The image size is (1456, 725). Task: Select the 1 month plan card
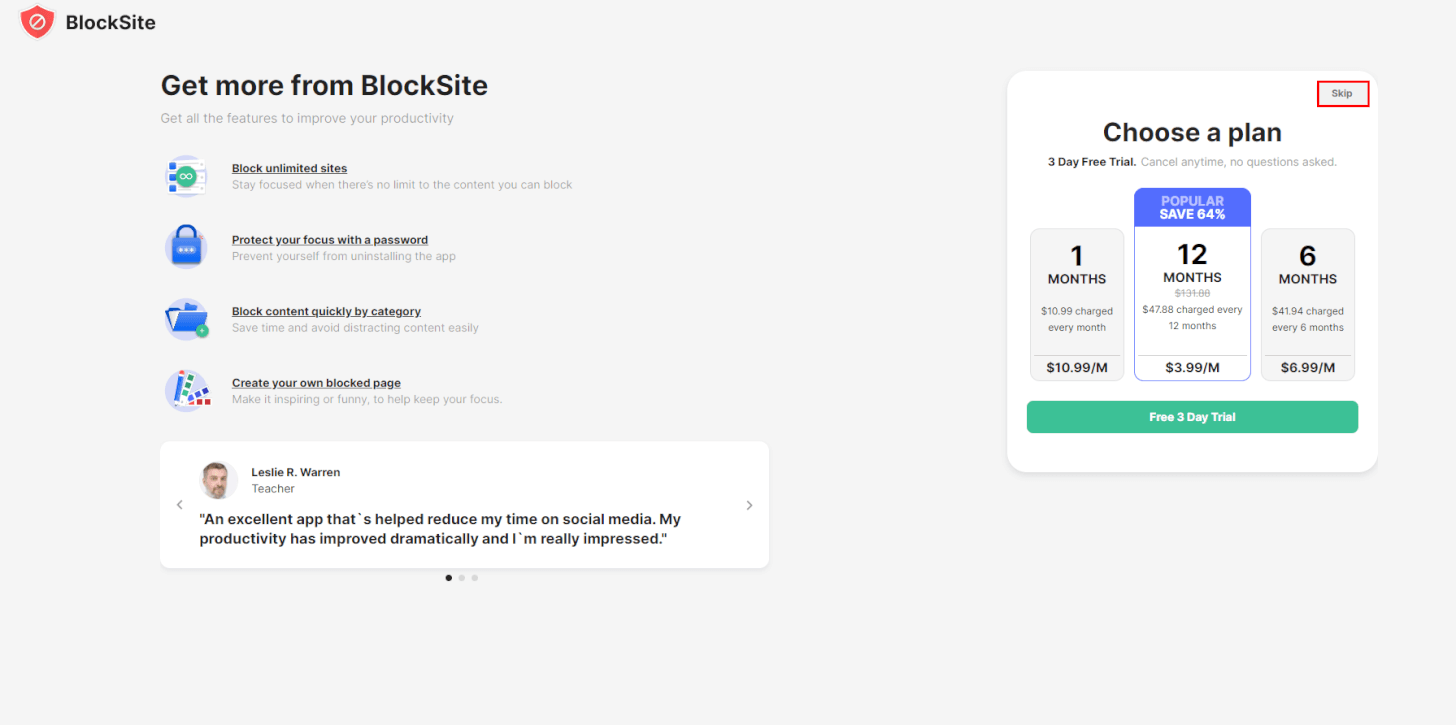pos(1077,305)
